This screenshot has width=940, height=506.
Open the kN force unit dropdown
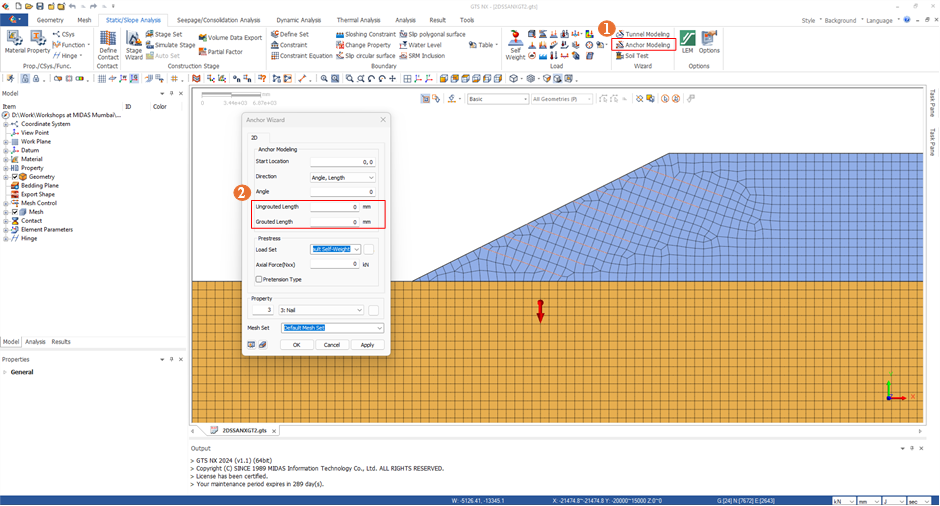click(843, 501)
